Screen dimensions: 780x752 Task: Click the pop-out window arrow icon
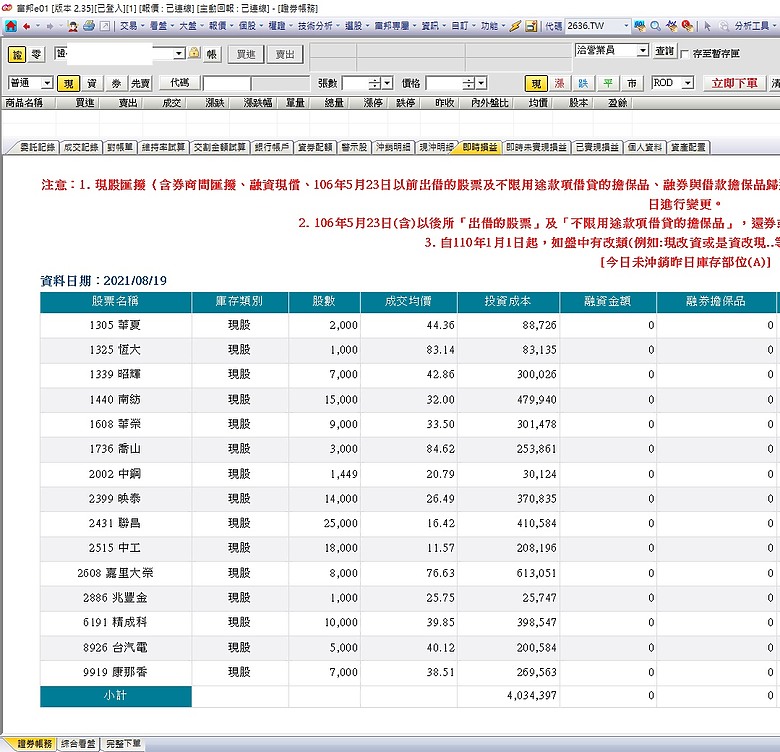click(x=104, y=26)
